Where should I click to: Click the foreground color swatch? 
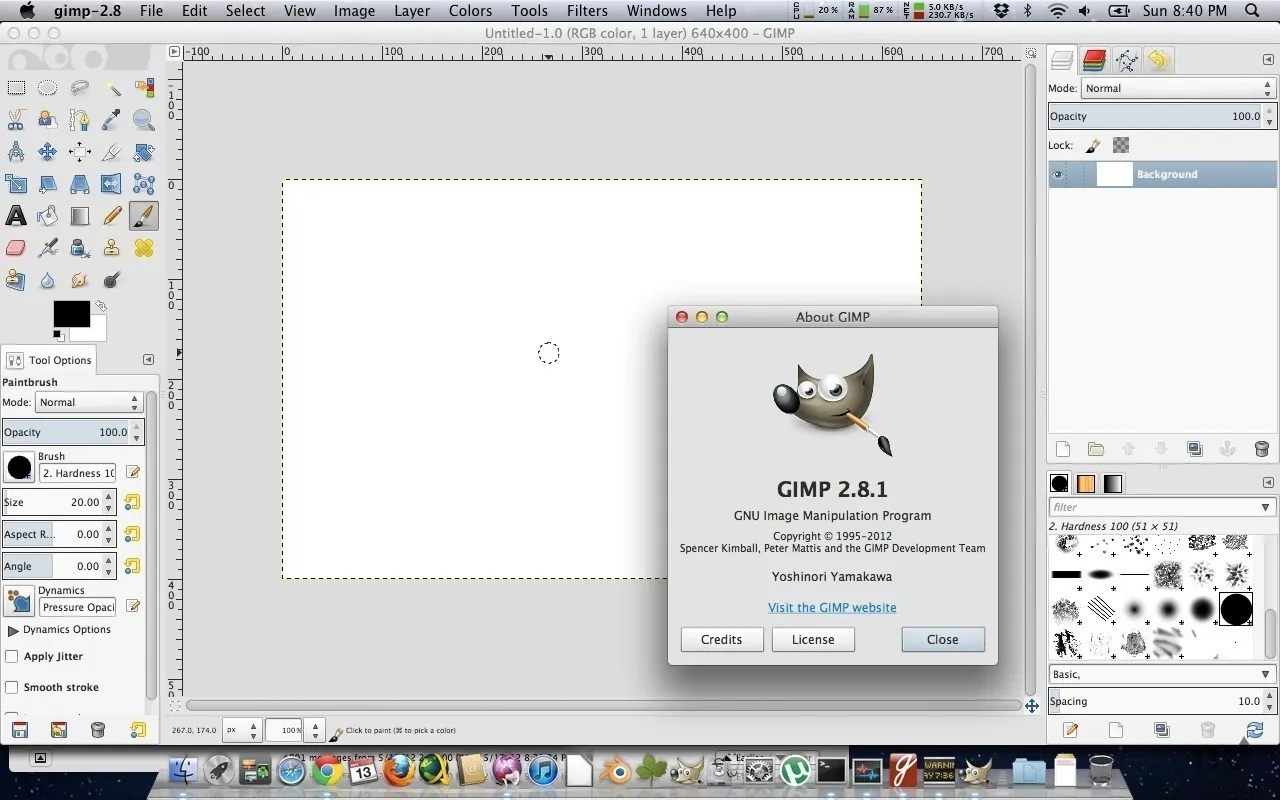(71, 312)
